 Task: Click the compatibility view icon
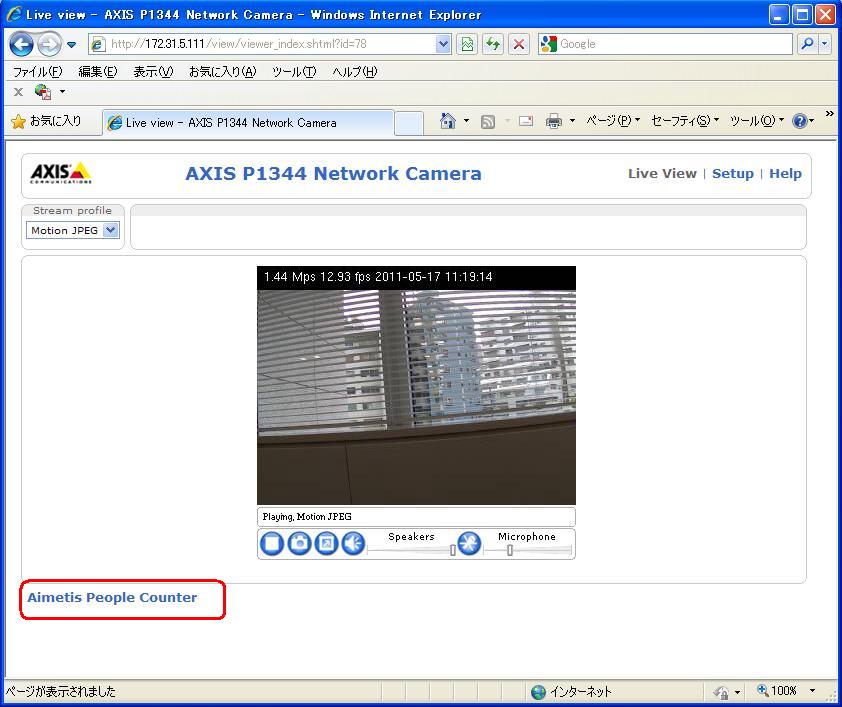[x=467, y=44]
